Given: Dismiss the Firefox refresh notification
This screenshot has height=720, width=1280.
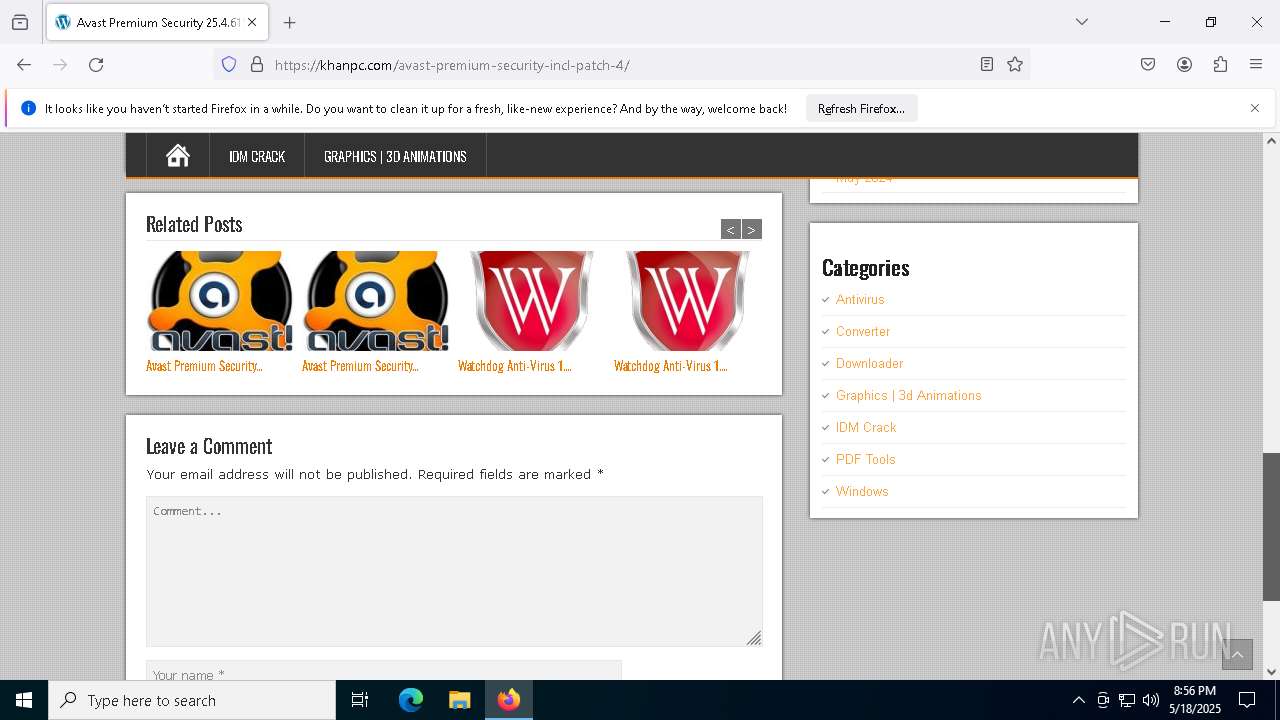Looking at the screenshot, I should (x=1255, y=108).
